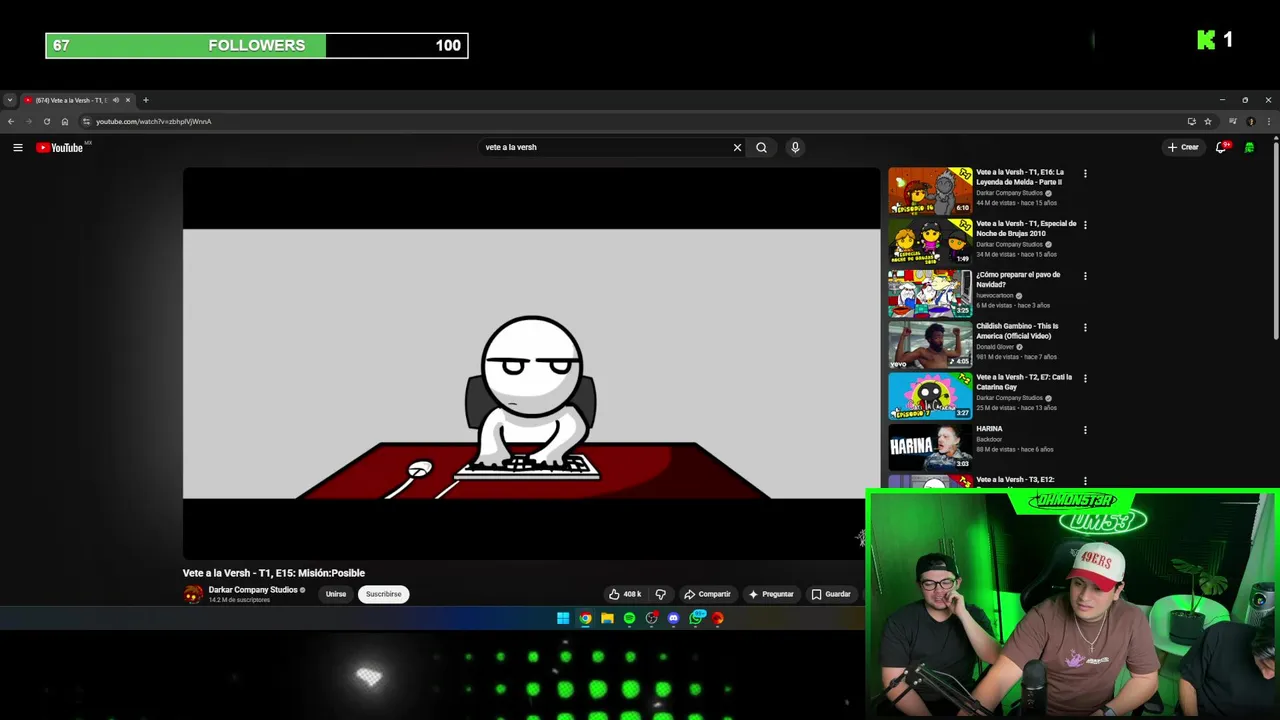
Task: Dislike the video with thumbs down
Action: click(x=660, y=594)
